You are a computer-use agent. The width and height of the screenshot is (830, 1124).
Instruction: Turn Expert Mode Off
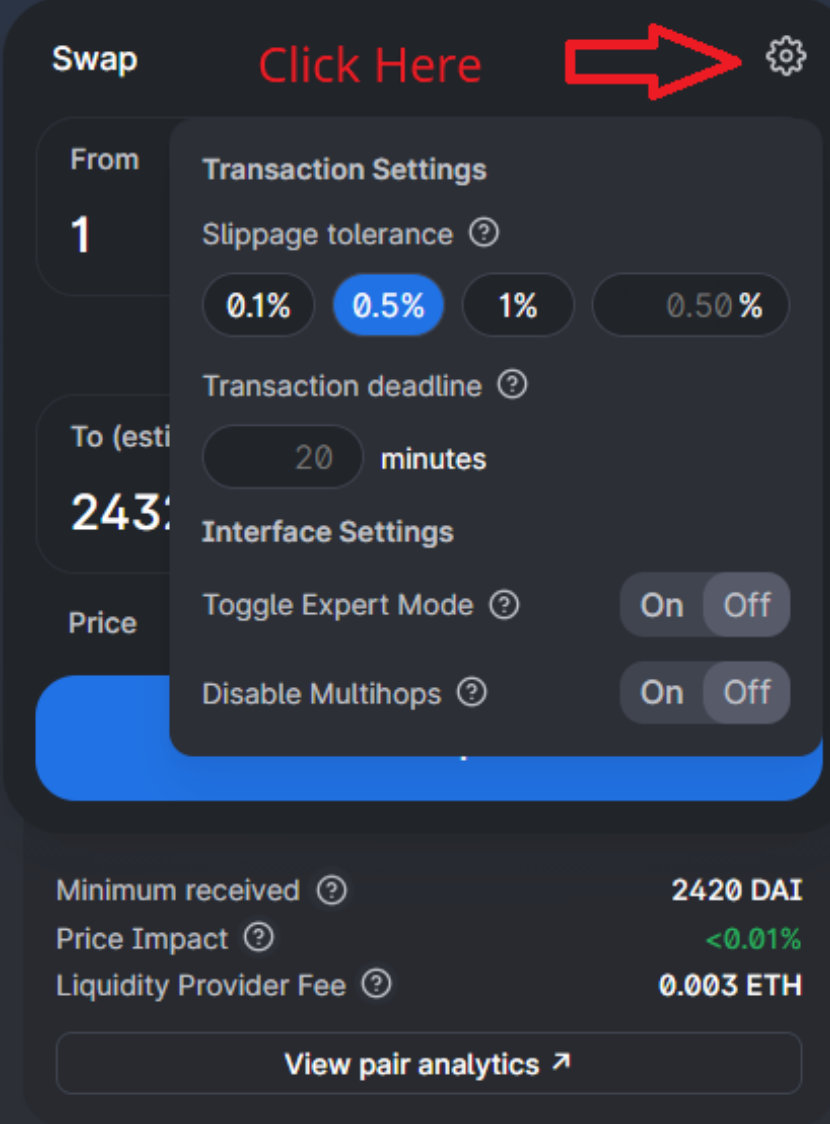coord(747,605)
